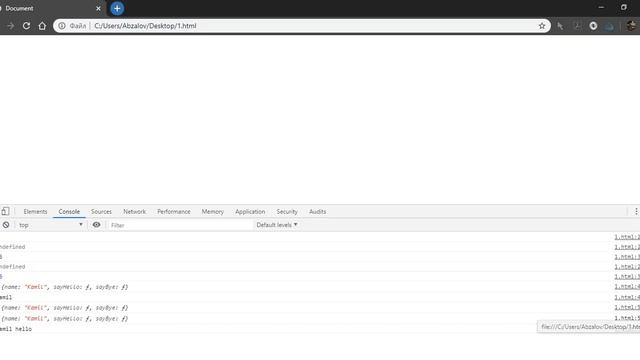Open the top context dropdown
Screen dimensions: 640x360
pyautogui.click(x=50, y=225)
